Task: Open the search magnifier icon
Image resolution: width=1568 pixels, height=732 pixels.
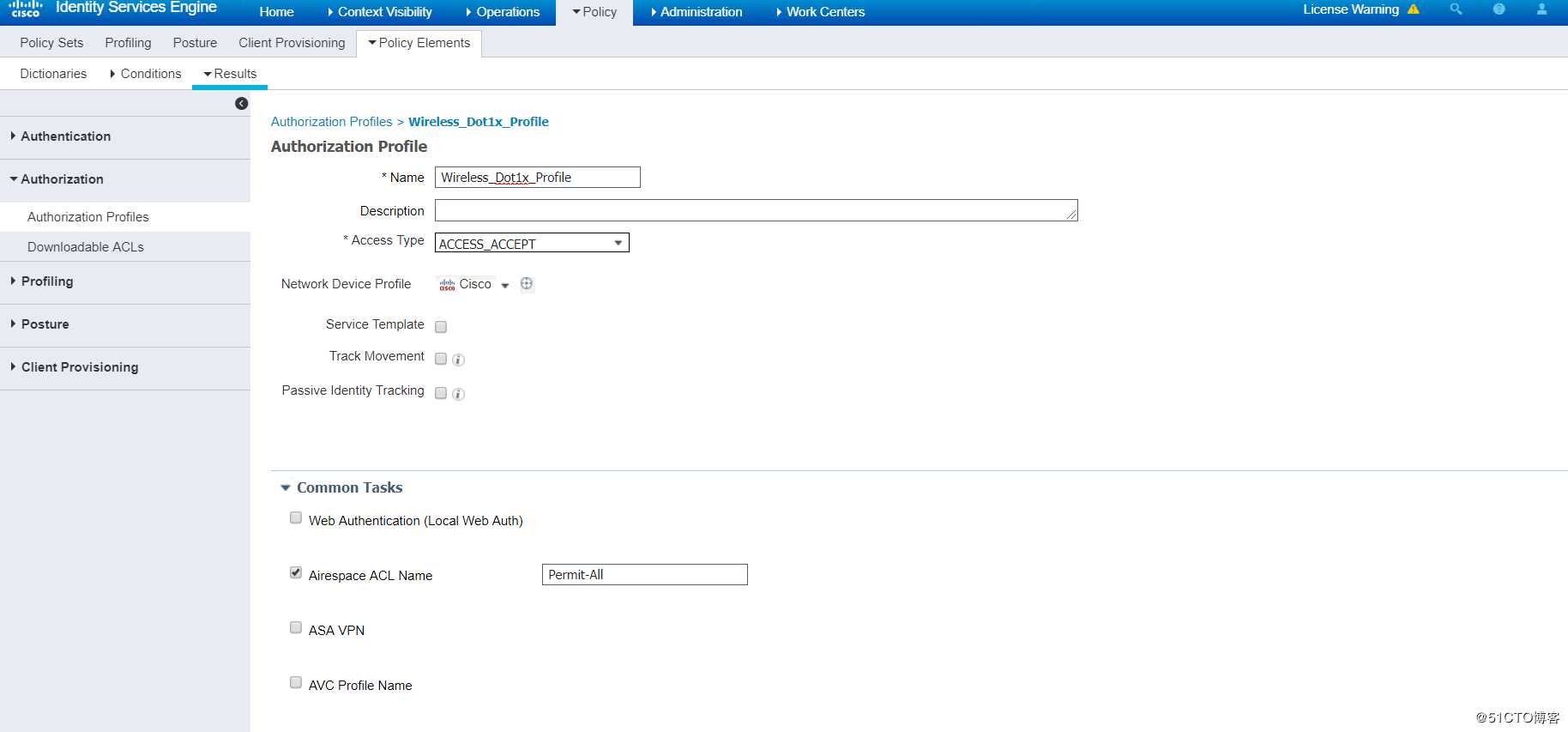Action: point(1456,9)
